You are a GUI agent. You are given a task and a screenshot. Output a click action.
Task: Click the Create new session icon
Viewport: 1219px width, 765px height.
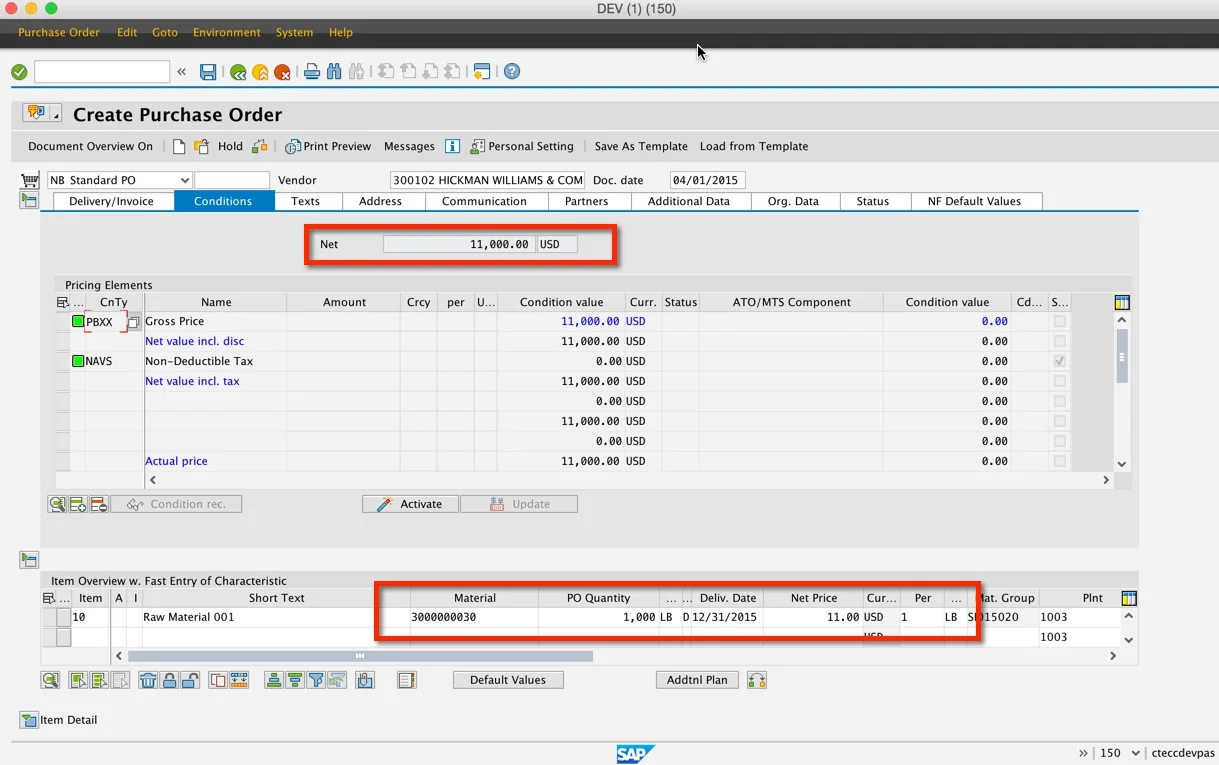click(482, 72)
